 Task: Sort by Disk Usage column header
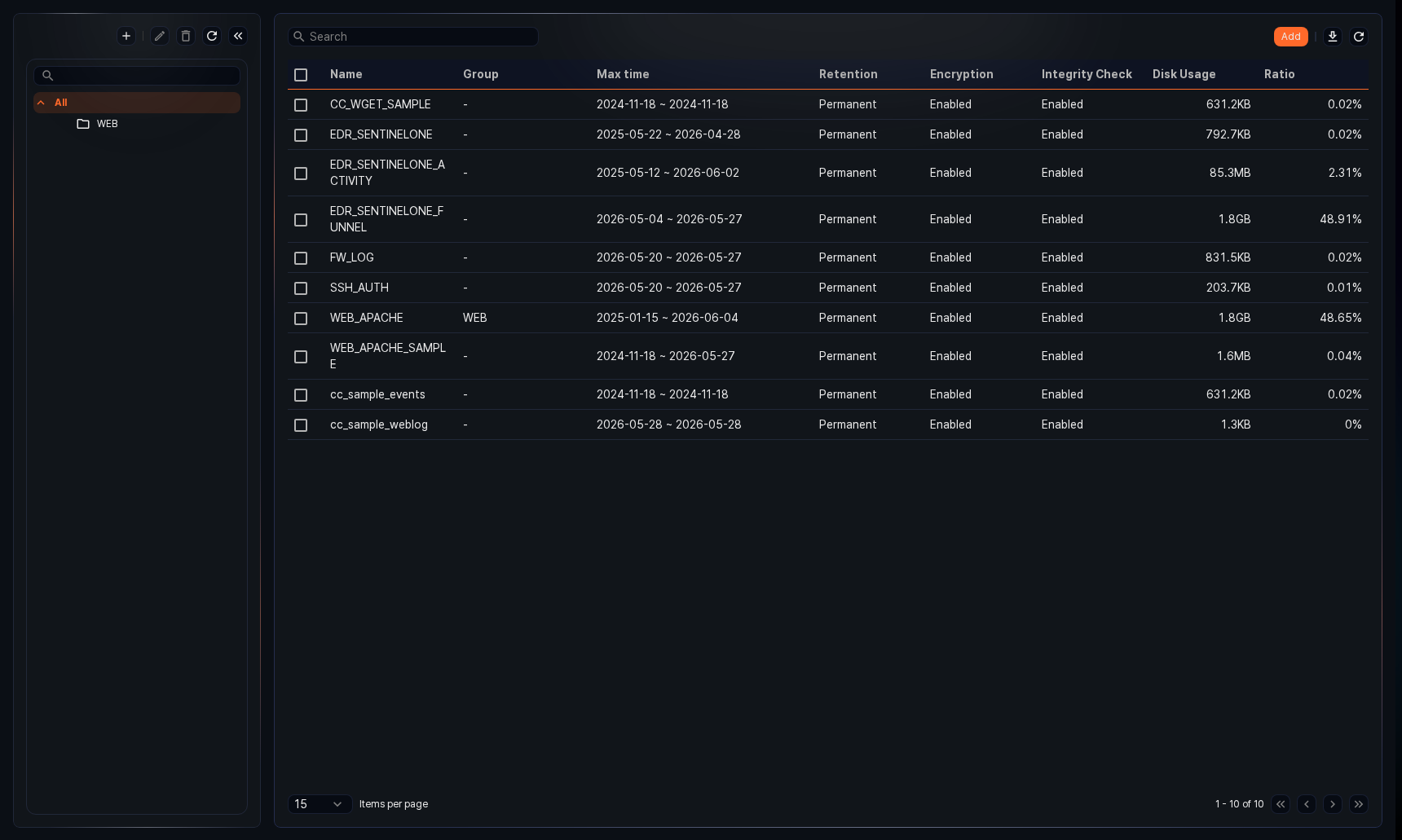point(1184,74)
